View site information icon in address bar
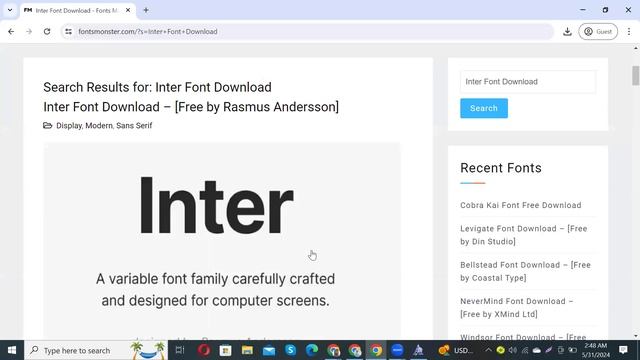Viewport: 640px width, 360px height. tap(69, 31)
